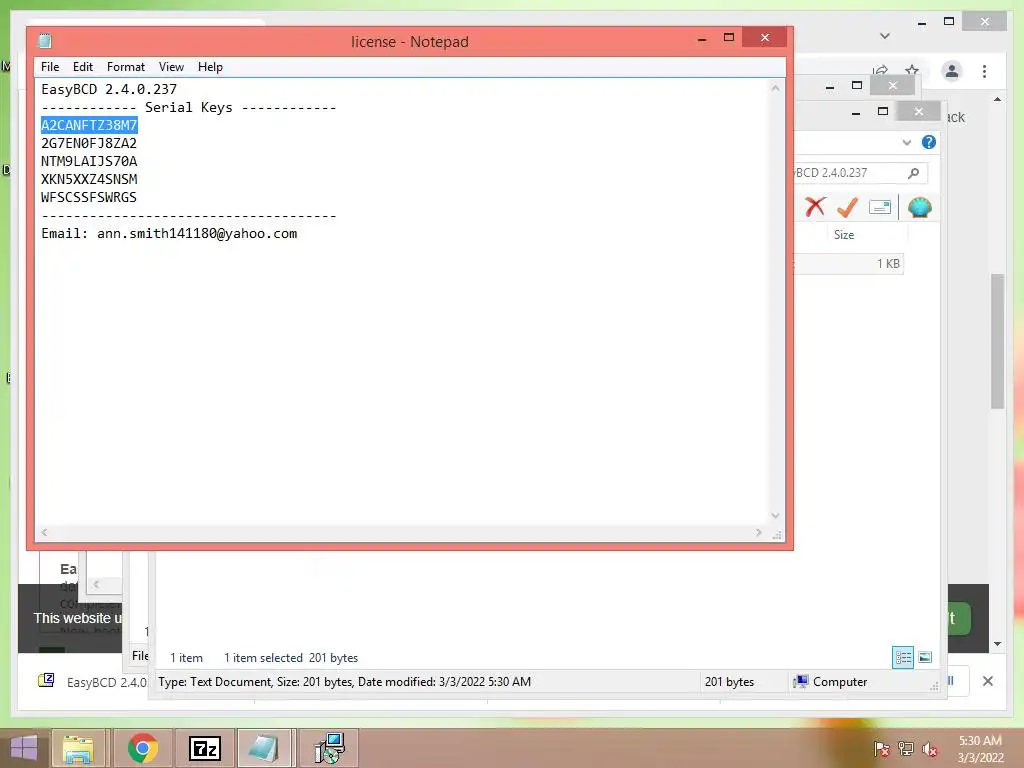This screenshot has height=768, width=1024.
Task: Click the Size column header in Explorer
Action: (844, 234)
